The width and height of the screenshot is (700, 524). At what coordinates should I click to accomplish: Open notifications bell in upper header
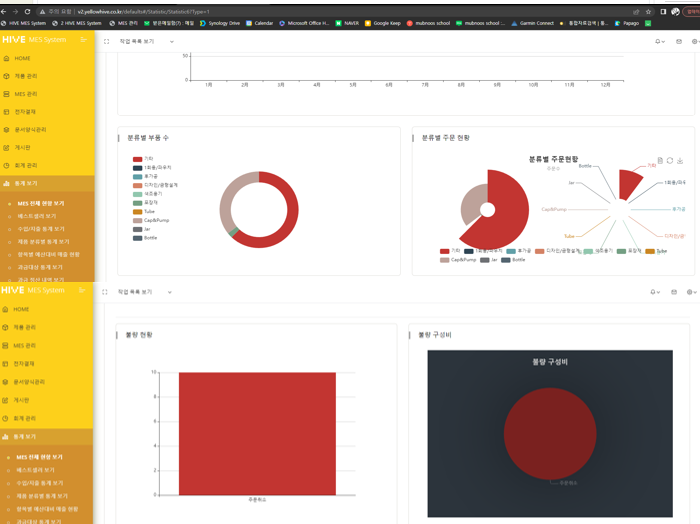pos(659,42)
